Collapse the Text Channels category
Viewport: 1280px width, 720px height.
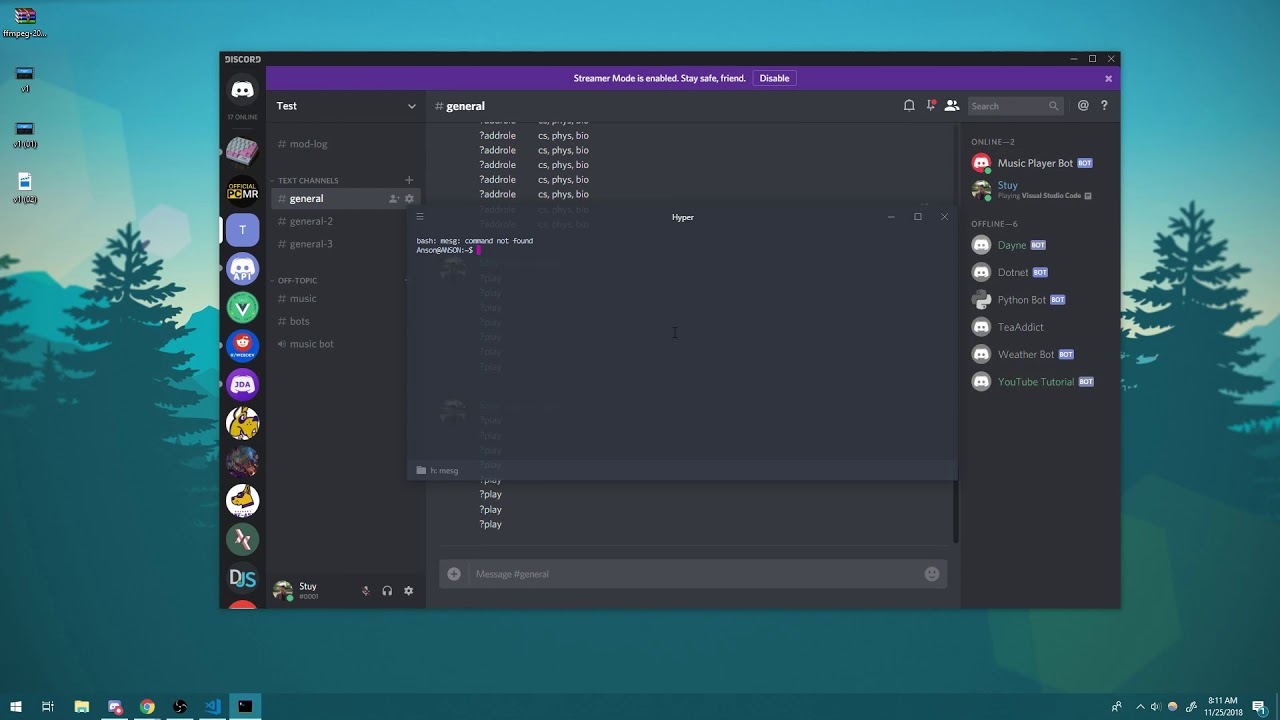point(308,181)
